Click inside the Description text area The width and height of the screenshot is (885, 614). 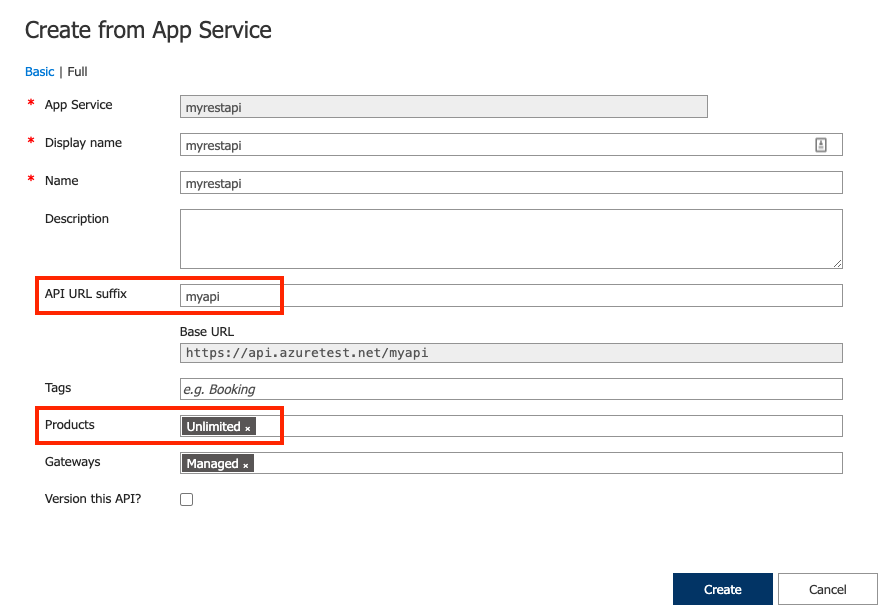tap(511, 239)
